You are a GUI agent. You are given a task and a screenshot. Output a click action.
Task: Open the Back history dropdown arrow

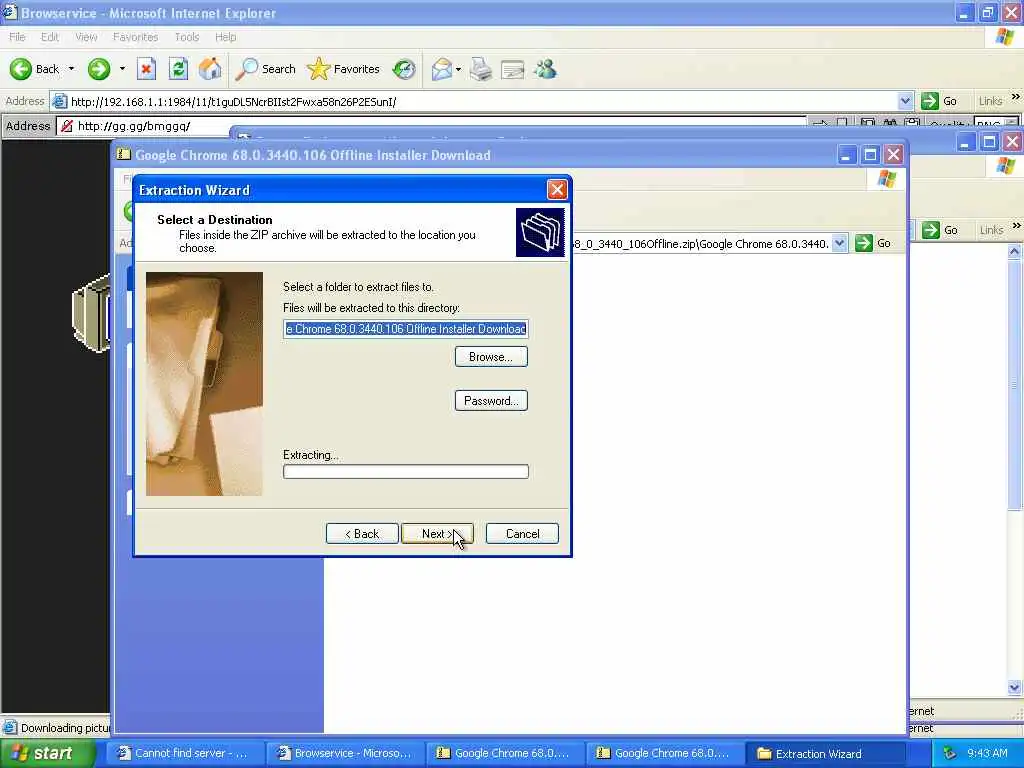click(x=71, y=69)
